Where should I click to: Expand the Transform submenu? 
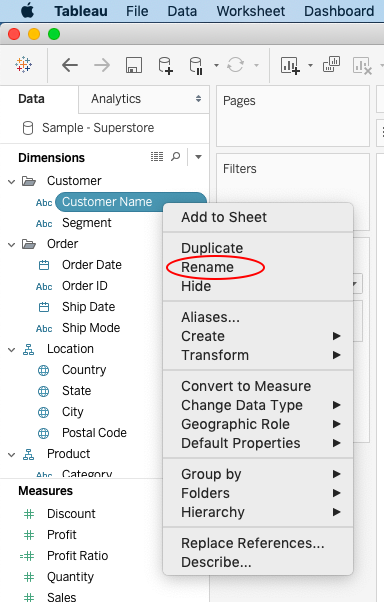(x=257, y=355)
